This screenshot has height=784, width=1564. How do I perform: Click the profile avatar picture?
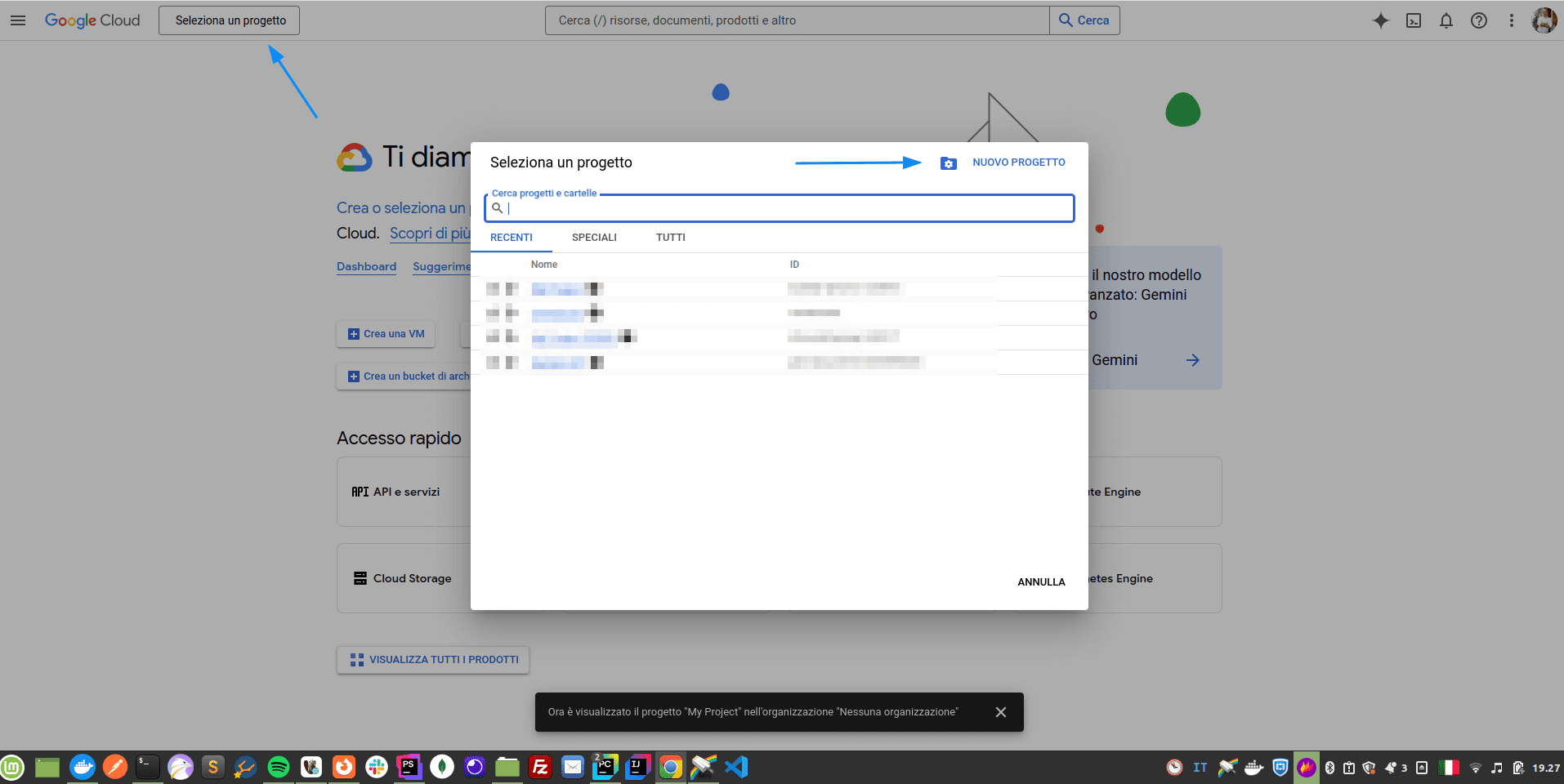pyautogui.click(x=1544, y=20)
